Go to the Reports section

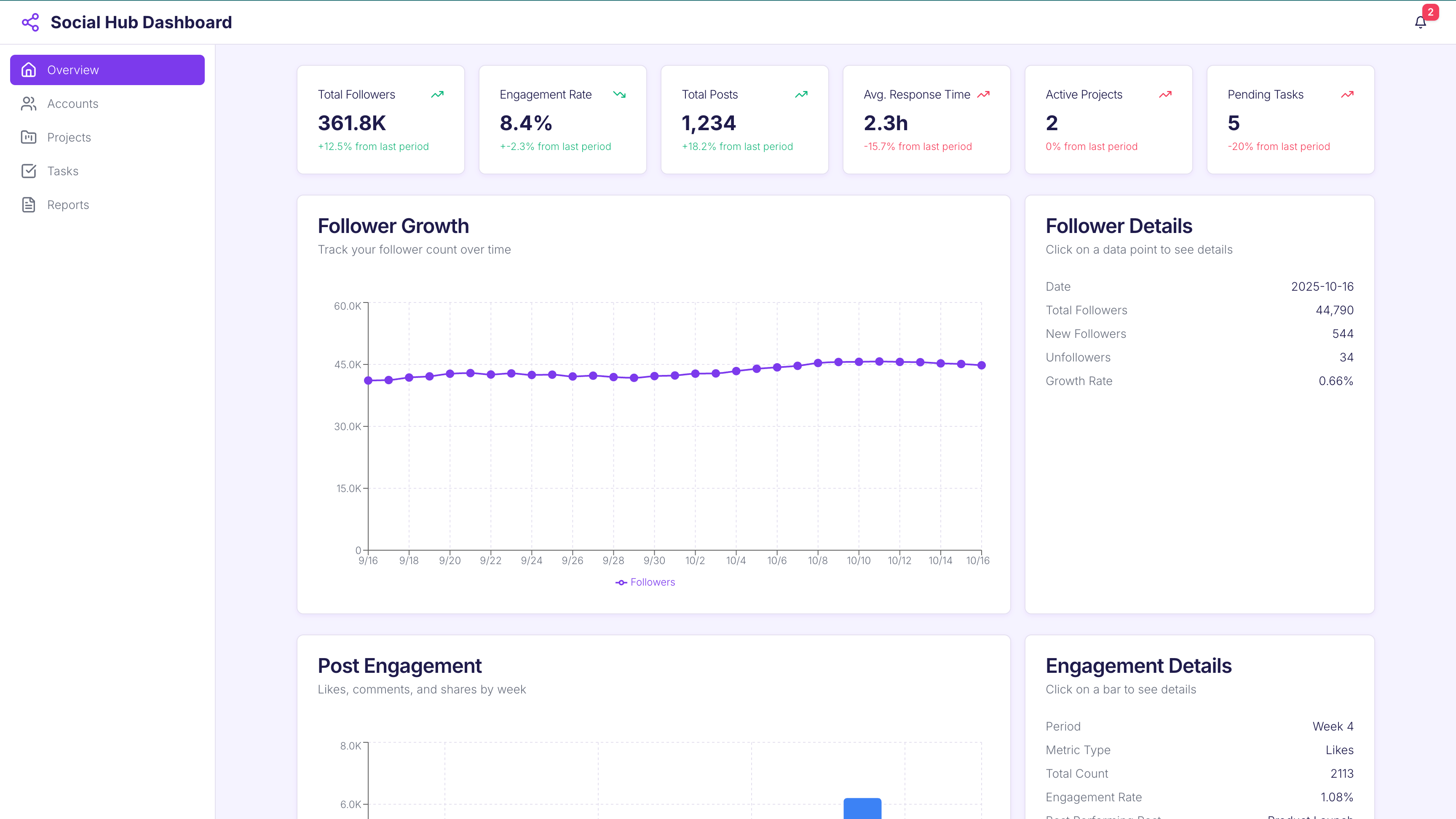coord(68,205)
